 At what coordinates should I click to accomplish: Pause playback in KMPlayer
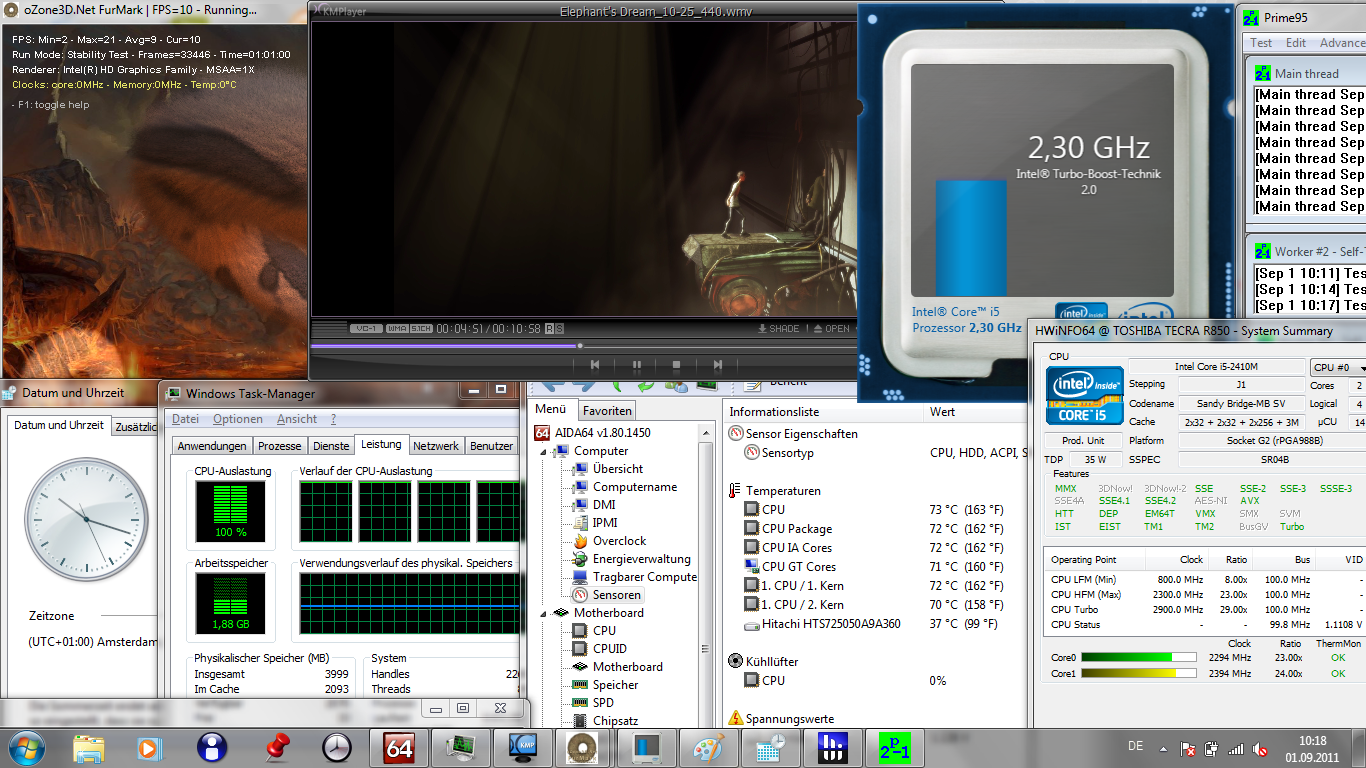tap(636, 366)
